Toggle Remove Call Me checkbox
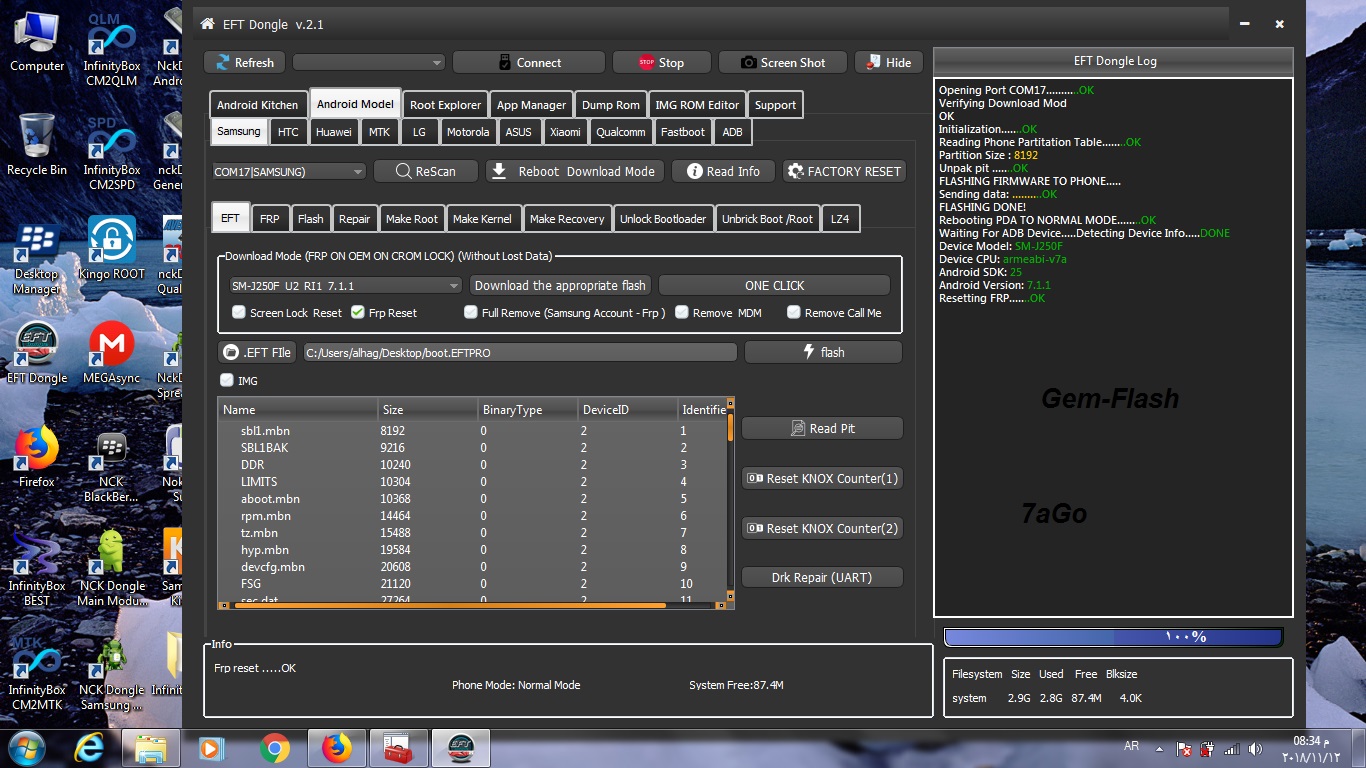 (794, 312)
